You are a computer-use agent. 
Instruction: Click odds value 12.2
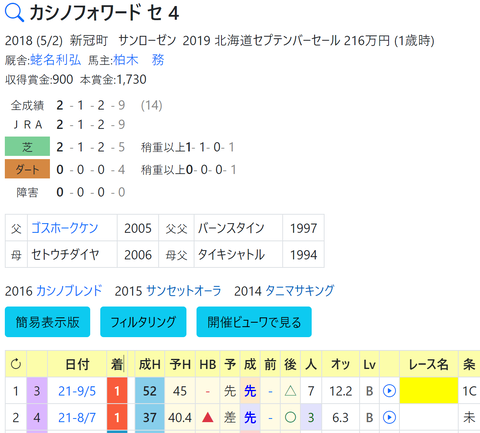pyautogui.click(x=340, y=391)
